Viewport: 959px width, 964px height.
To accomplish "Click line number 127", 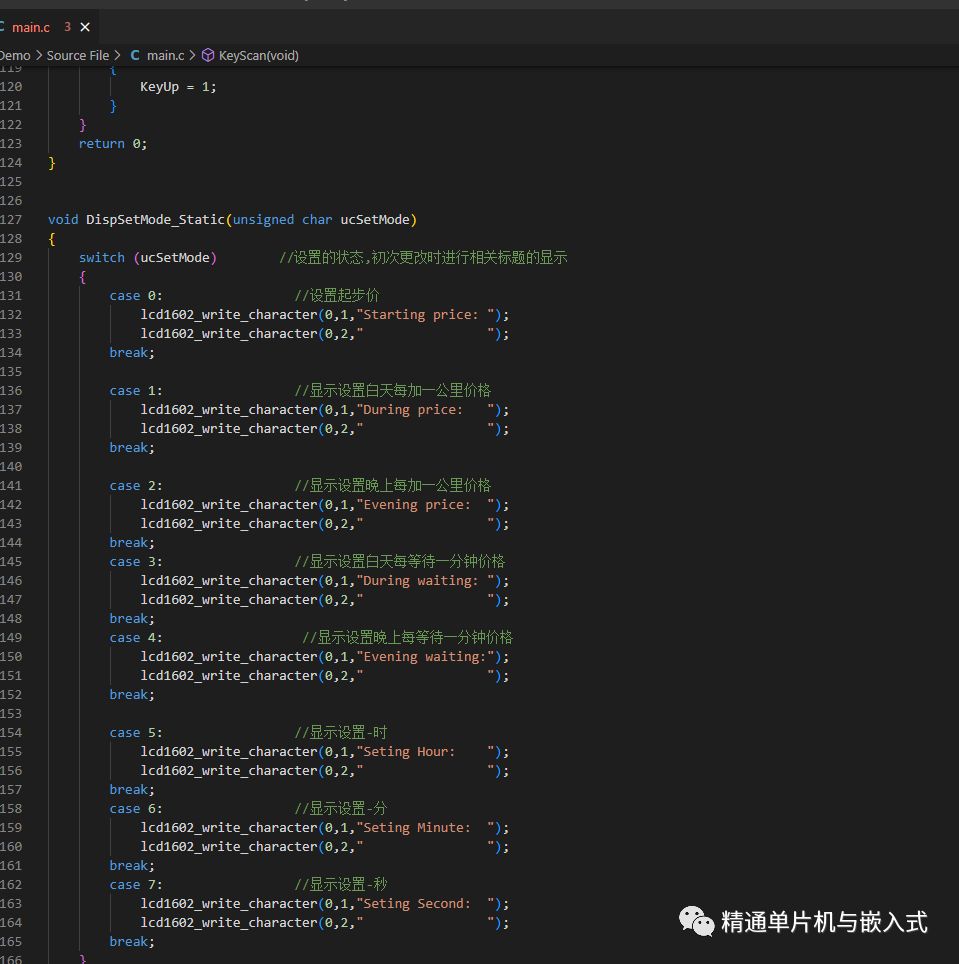I will tap(11, 219).
